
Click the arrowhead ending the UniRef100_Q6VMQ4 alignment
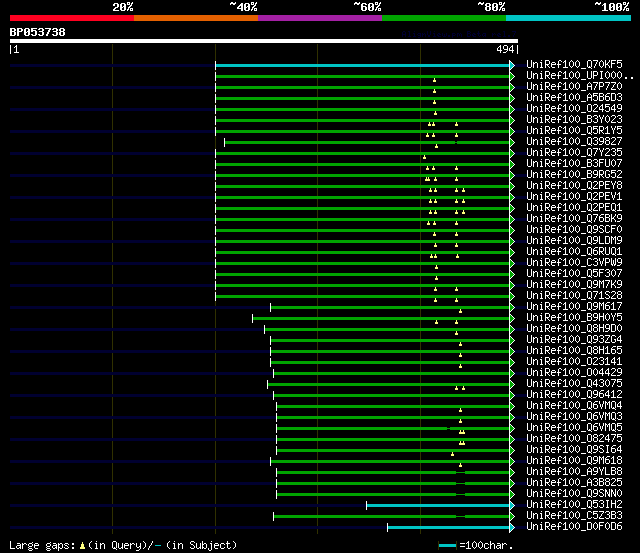pos(512,407)
